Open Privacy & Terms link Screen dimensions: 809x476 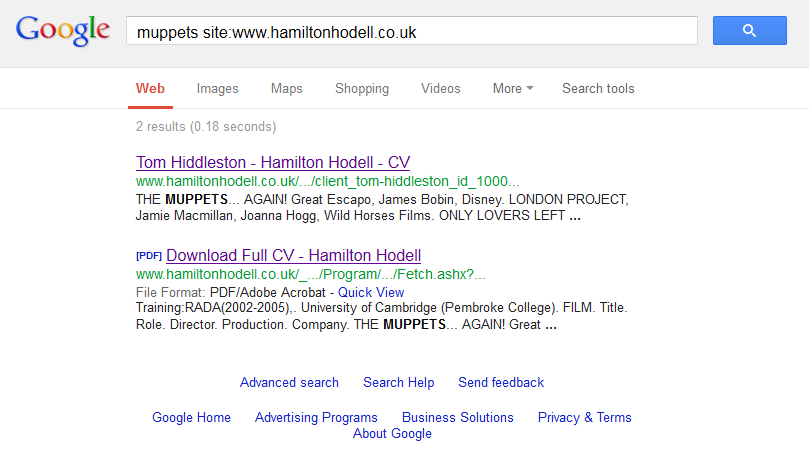point(584,418)
